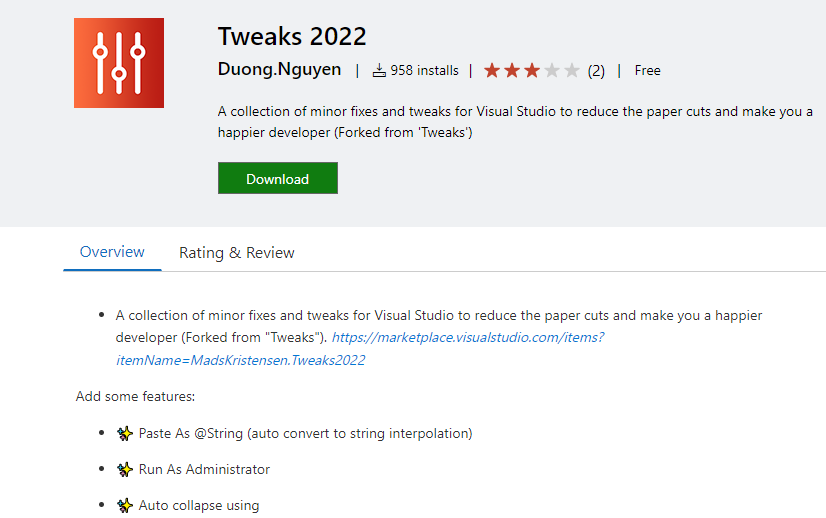Viewport: 826px width, 518px height.
Task: Click the Paste As @String feature text
Action: pyautogui.click(x=305, y=434)
